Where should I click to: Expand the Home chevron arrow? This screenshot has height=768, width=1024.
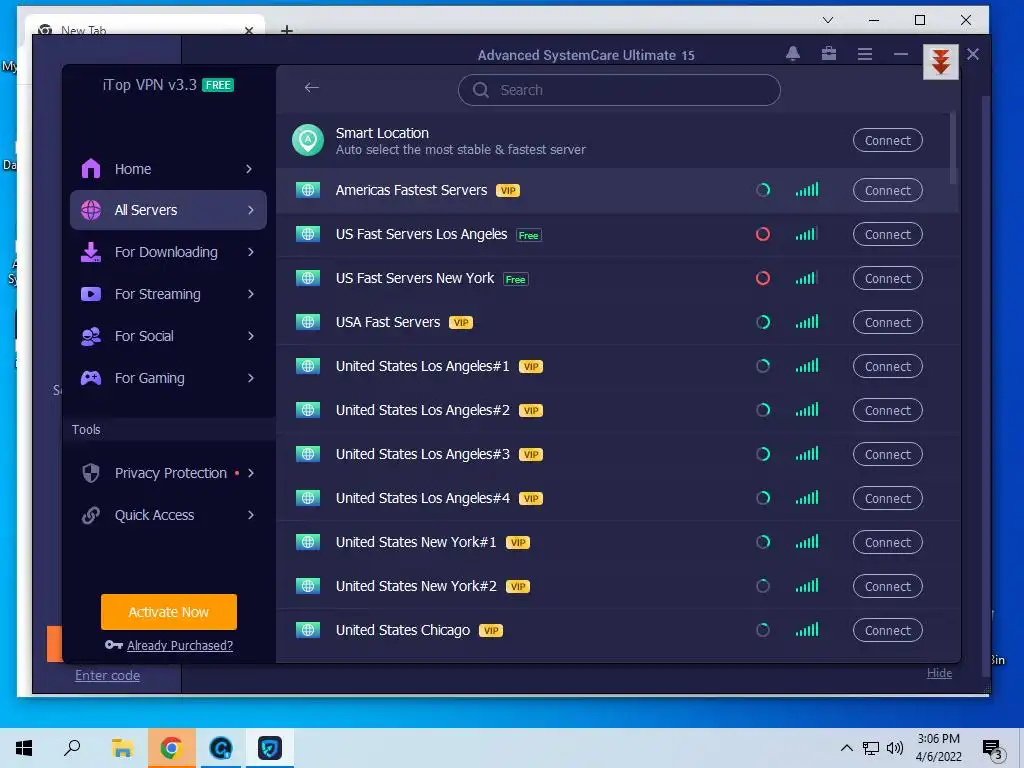click(x=249, y=169)
